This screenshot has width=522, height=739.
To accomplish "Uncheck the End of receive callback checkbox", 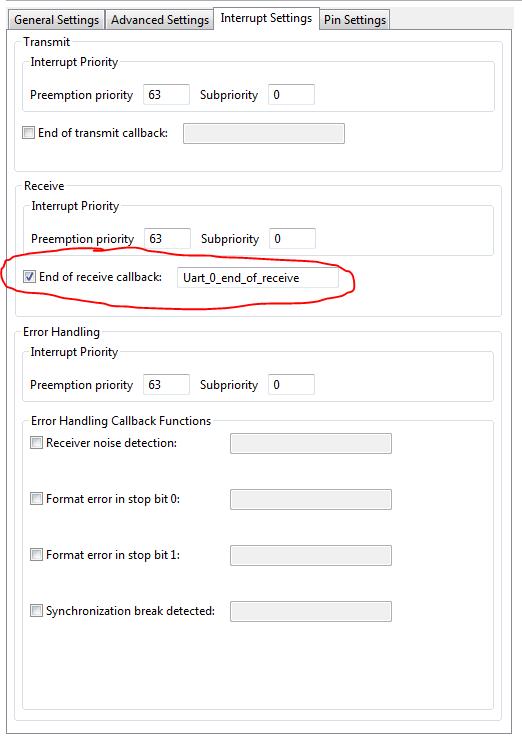I will click(30, 277).
